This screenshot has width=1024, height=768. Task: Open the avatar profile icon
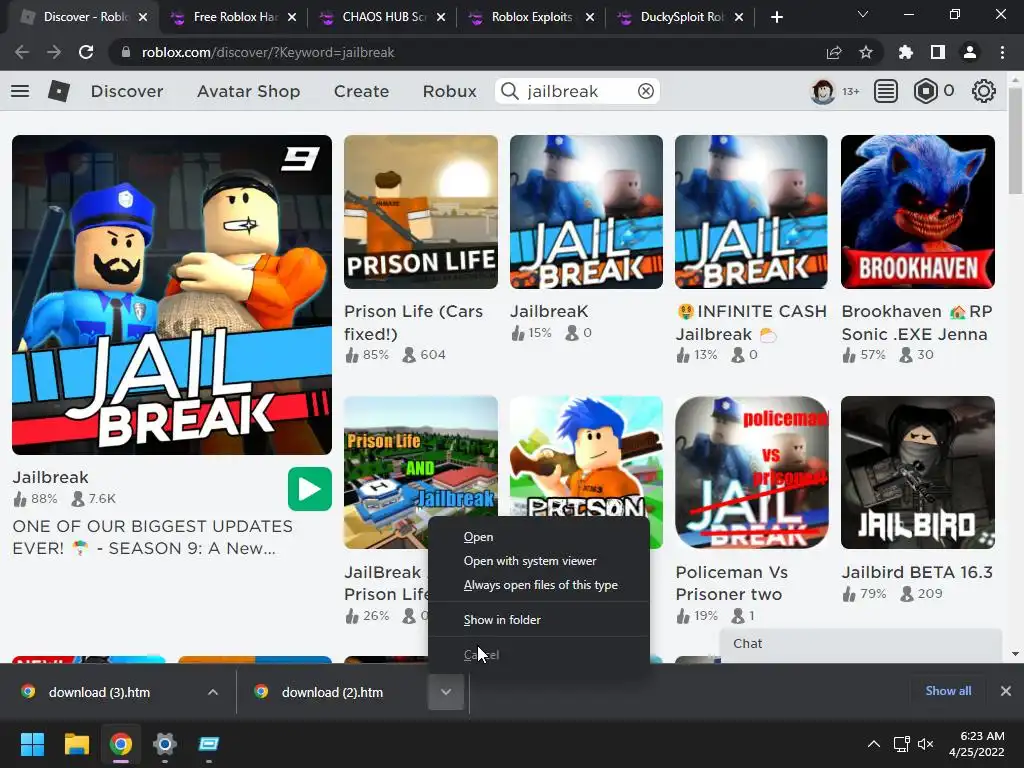[x=822, y=91]
